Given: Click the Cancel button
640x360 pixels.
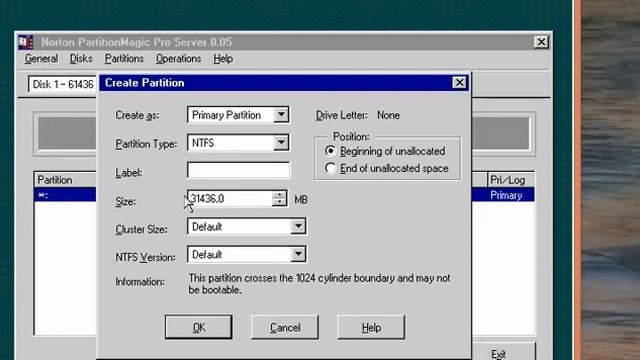Looking at the screenshot, I should click(x=285, y=327).
